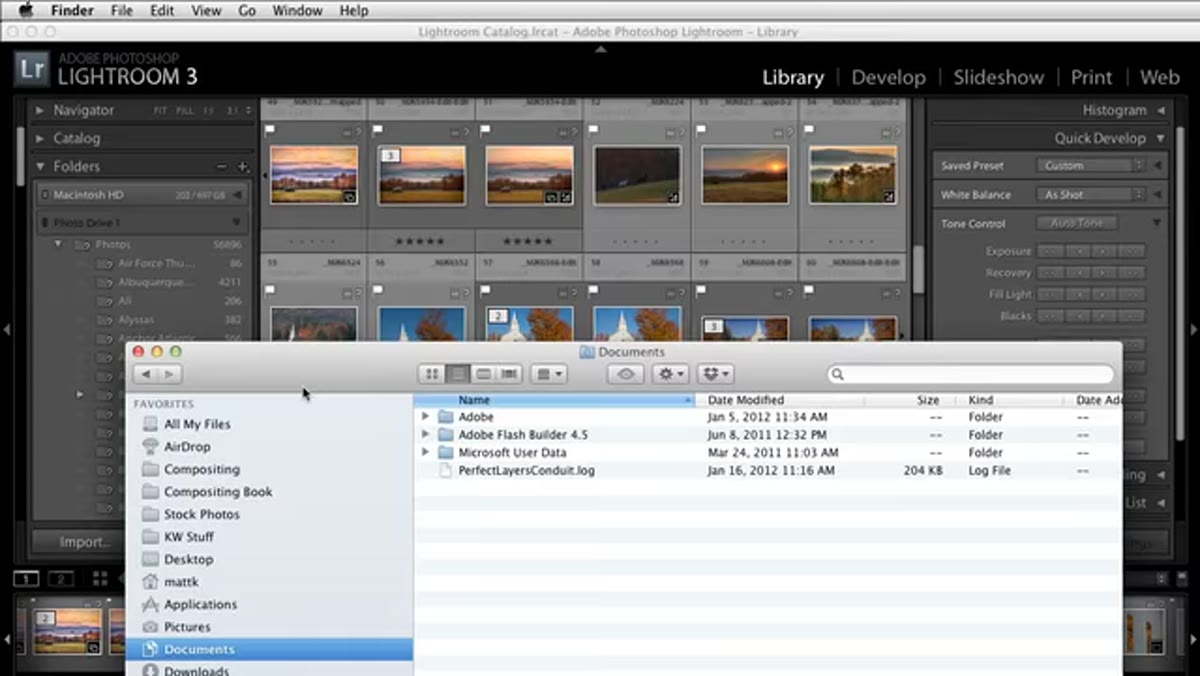Expand the Navigator panel in Lightroom
The width and height of the screenshot is (1200, 676).
pyautogui.click(x=40, y=111)
